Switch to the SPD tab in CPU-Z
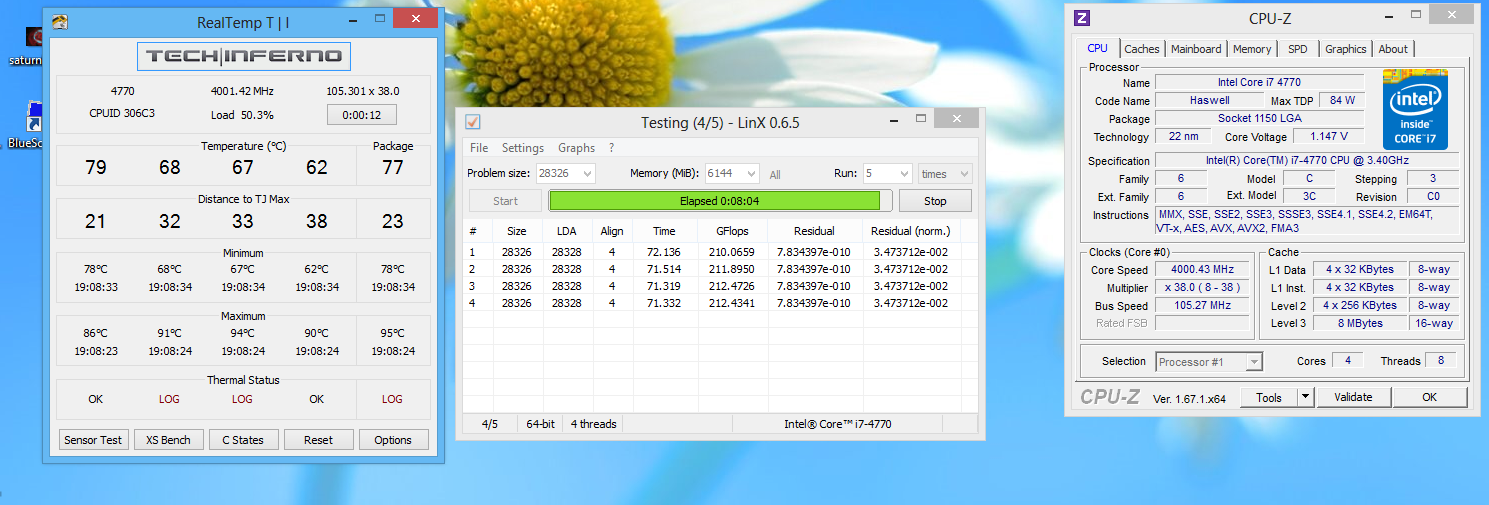The width and height of the screenshot is (1489, 505). pyautogui.click(x=1297, y=49)
